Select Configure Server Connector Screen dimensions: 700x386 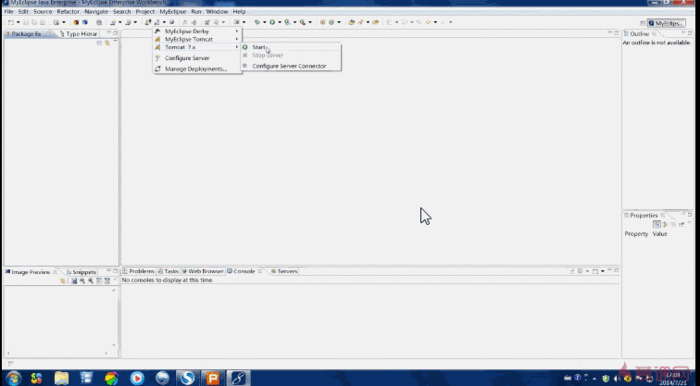coord(289,66)
